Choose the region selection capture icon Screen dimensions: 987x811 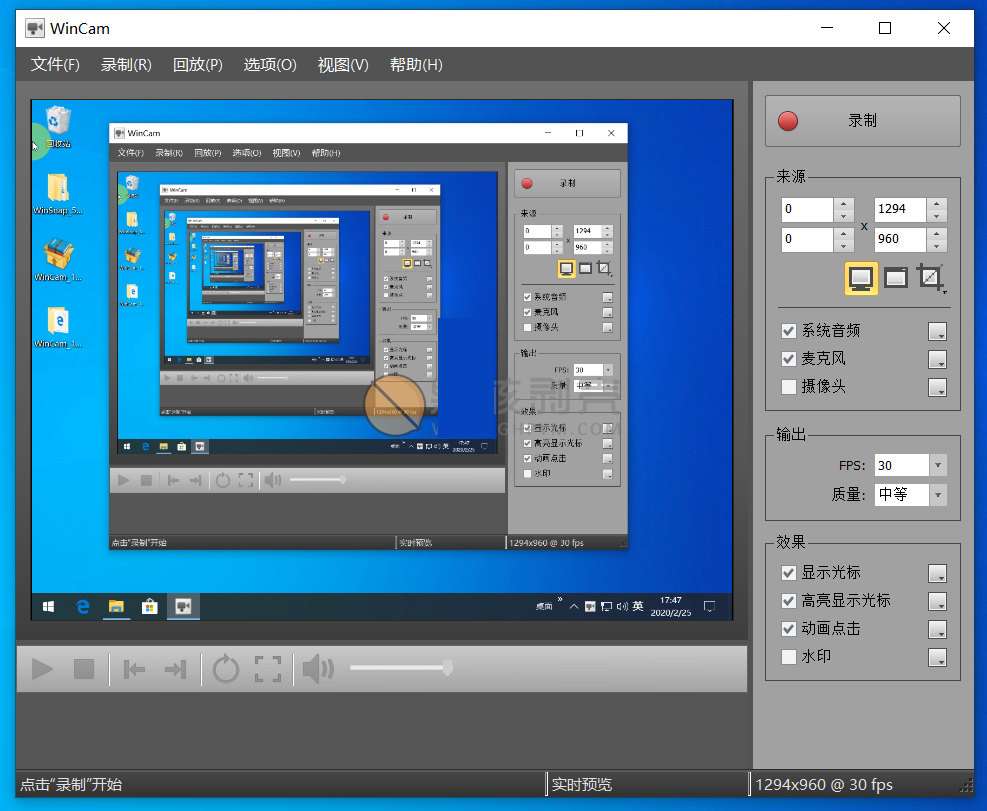pos(929,278)
